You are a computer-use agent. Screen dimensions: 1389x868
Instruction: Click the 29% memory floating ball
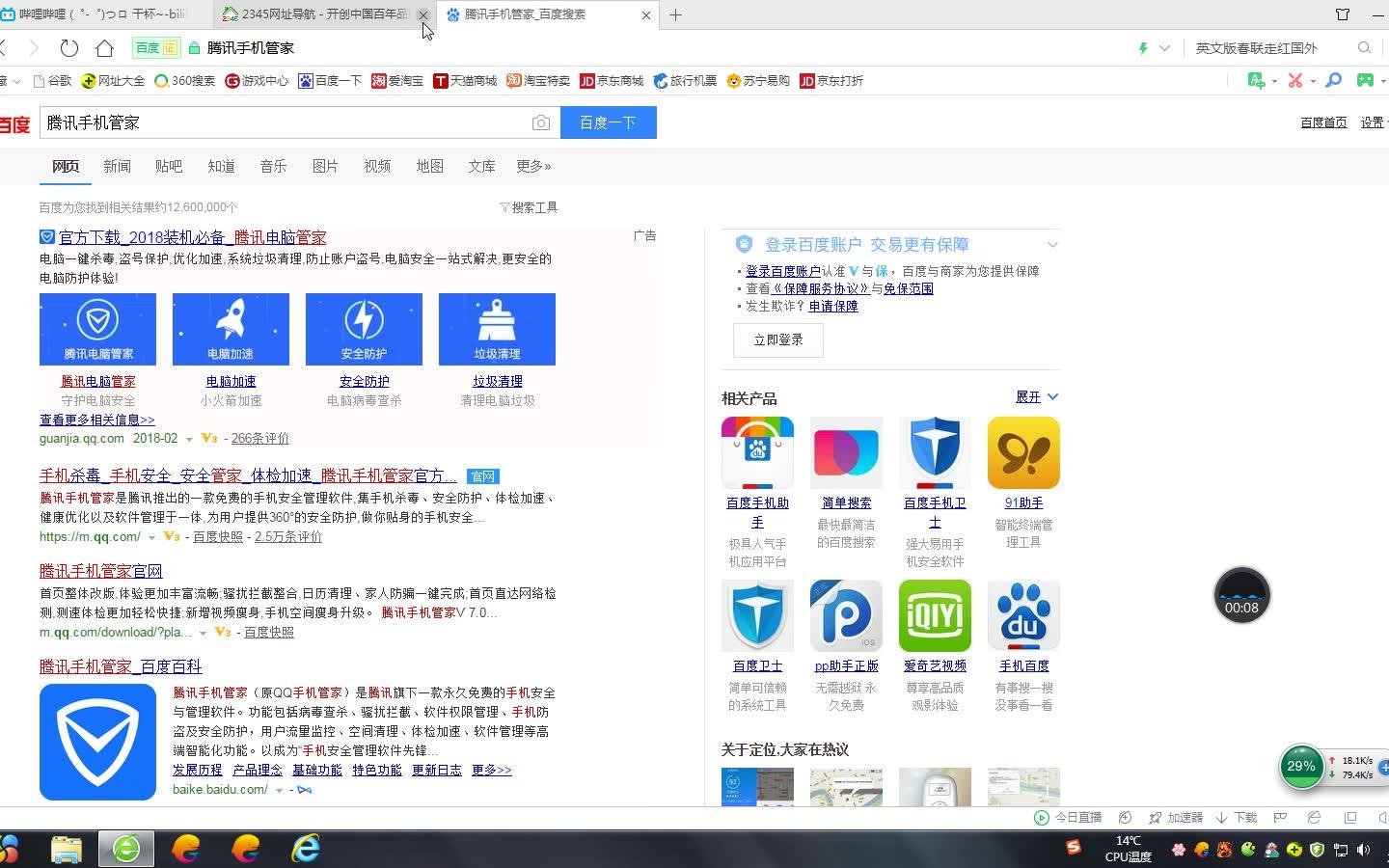[x=1301, y=767]
